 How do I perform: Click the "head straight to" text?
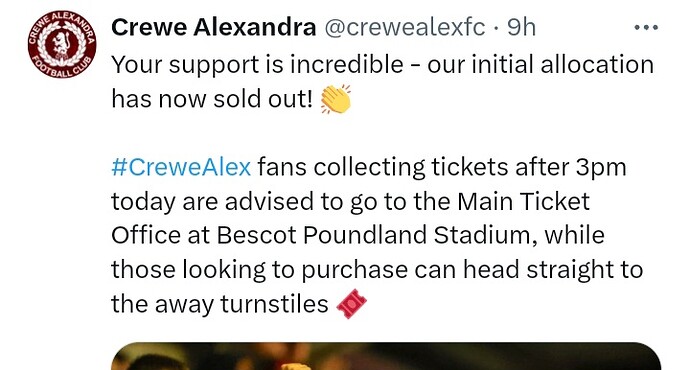click(x=553, y=270)
